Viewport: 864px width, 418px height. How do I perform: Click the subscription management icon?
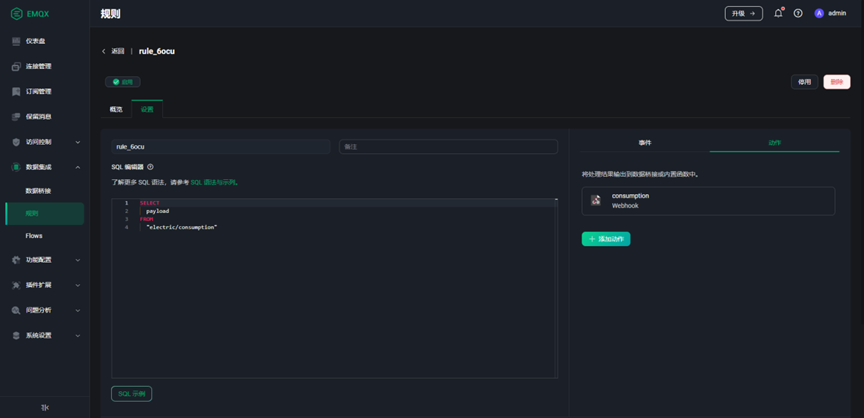click(x=17, y=91)
